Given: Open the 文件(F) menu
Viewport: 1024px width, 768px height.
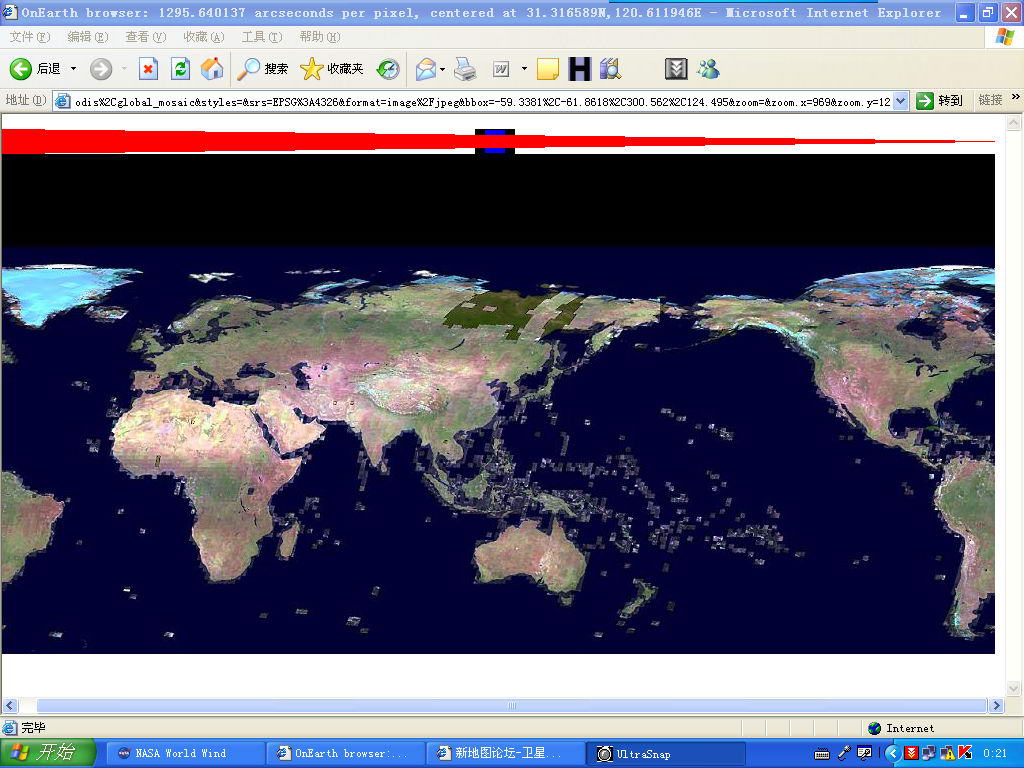Looking at the screenshot, I should (x=29, y=37).
